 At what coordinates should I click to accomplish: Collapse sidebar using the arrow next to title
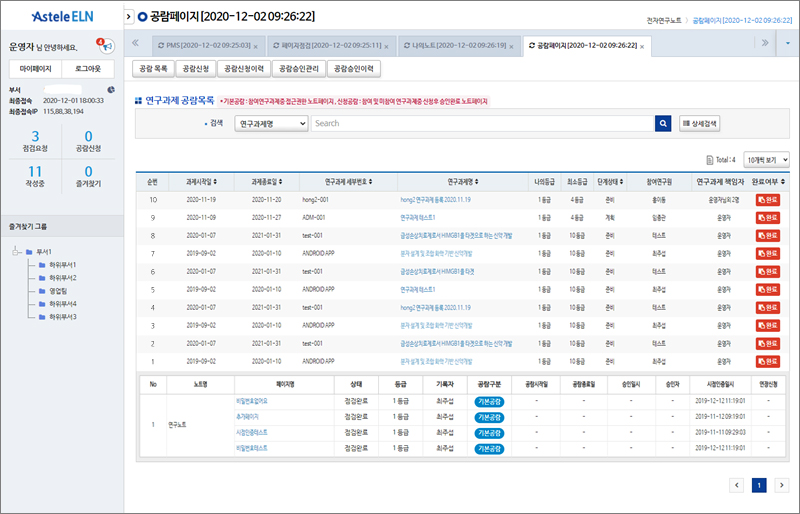pos(128,17)
